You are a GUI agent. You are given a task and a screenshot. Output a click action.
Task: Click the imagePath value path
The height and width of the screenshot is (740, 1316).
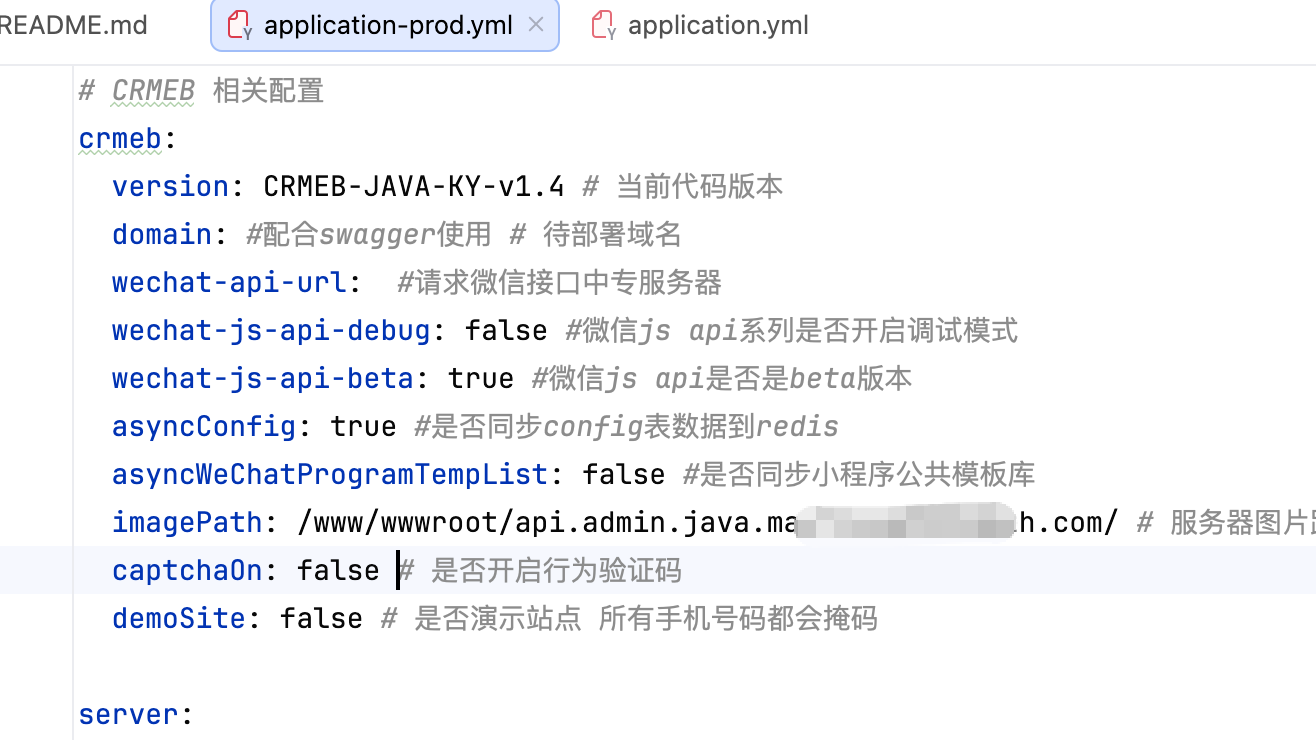(x=708, y=522)
